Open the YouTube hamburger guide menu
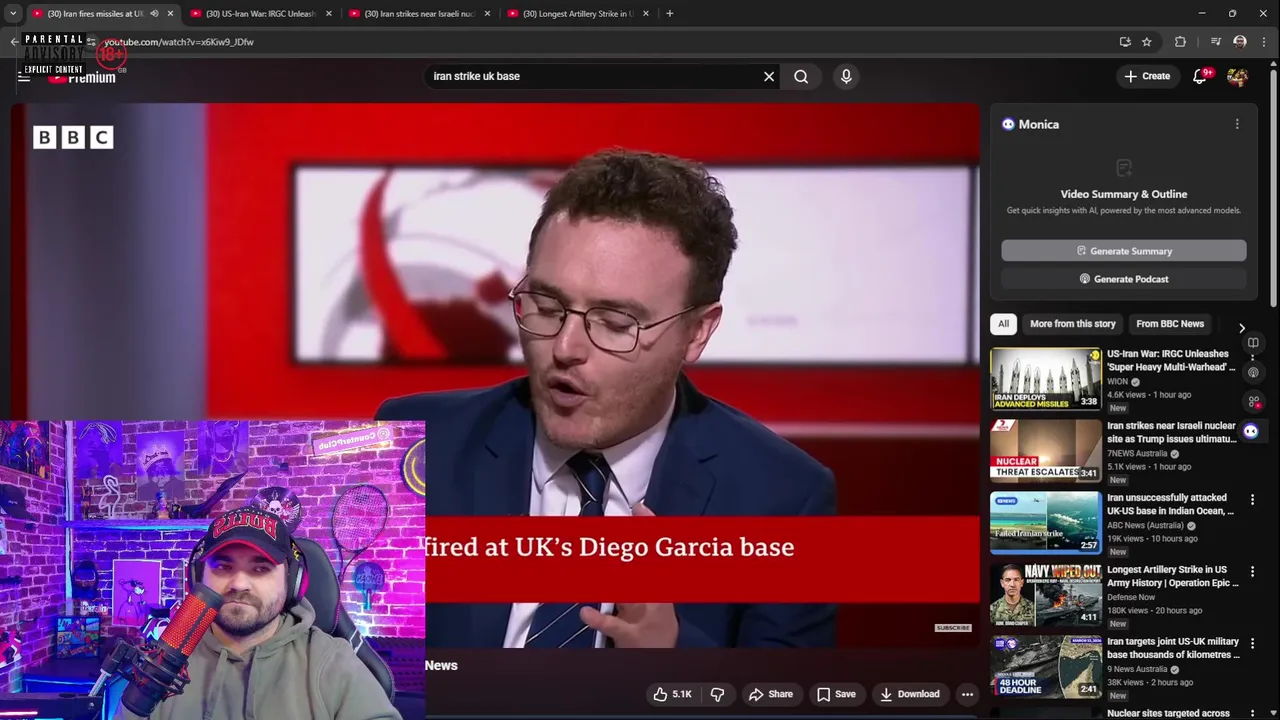Viewport: 1280px width, 720px height. coord(24,77)
